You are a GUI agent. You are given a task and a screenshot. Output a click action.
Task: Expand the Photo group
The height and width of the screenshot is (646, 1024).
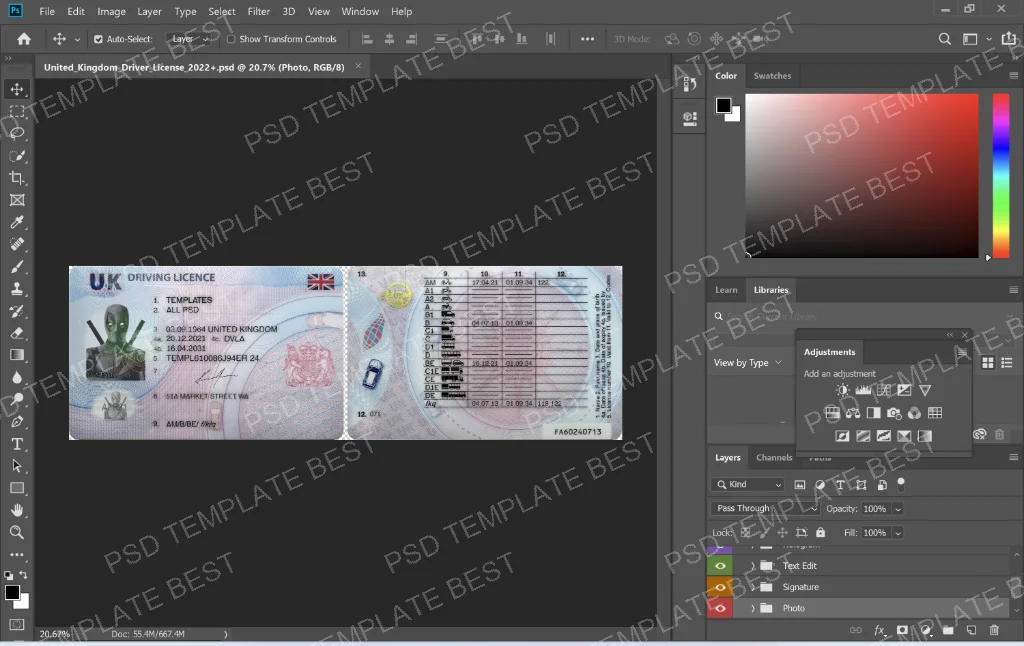point(752,608)
